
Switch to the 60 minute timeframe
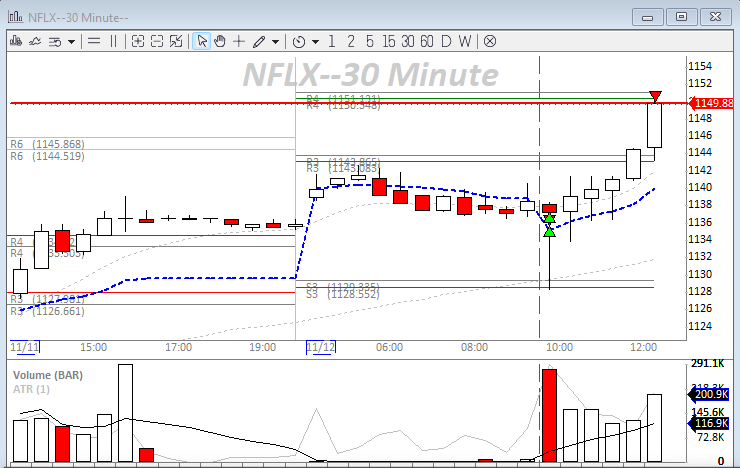pyautogui.click(x=427, y=42)
